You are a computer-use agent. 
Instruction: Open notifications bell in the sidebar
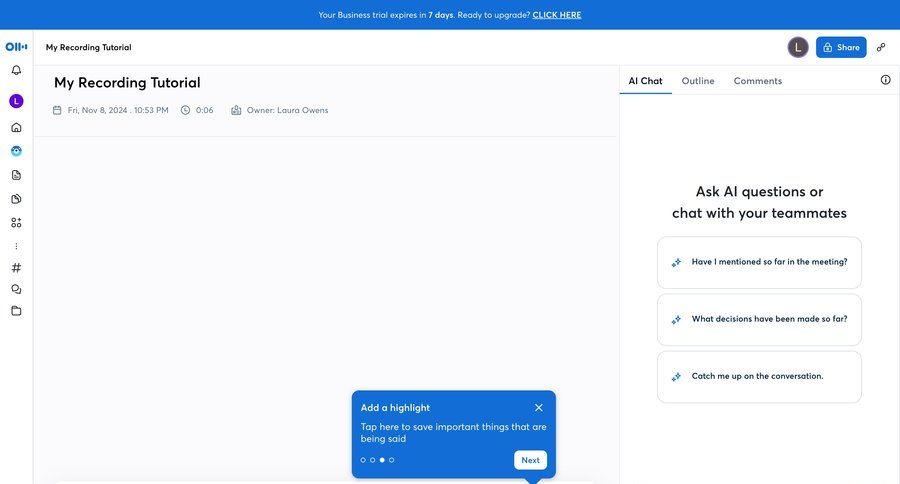[16, 70]
